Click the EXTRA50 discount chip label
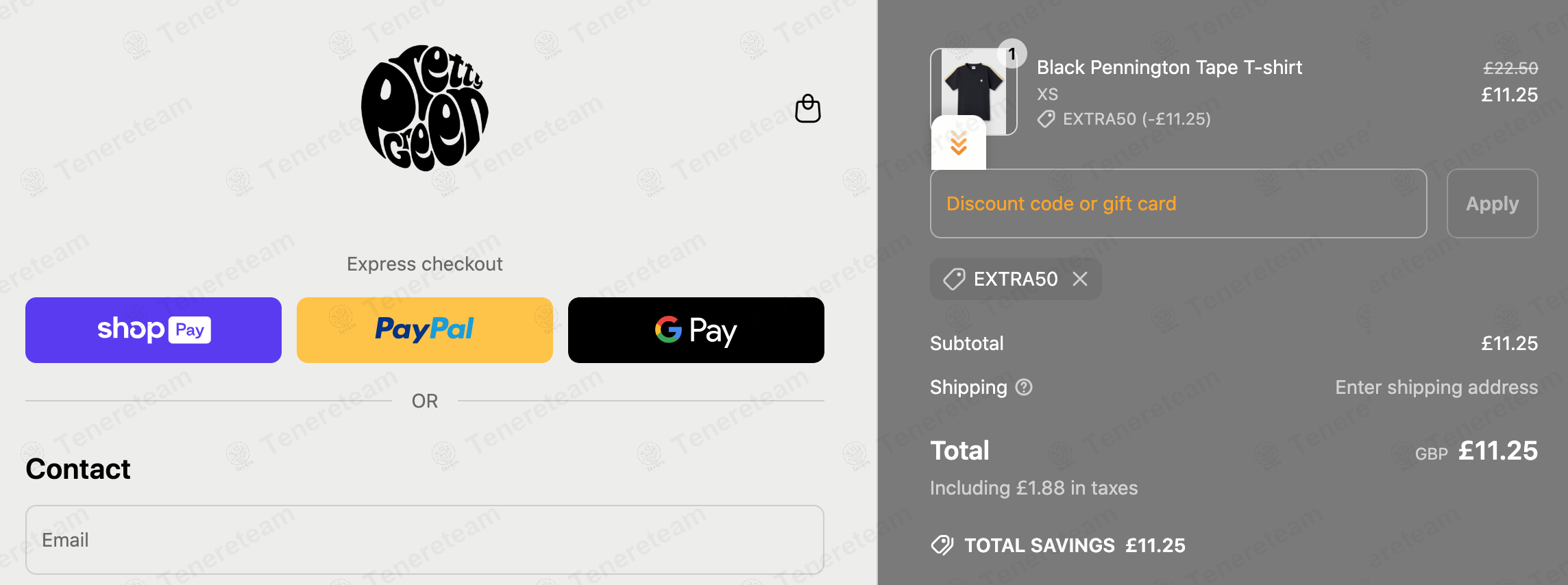The height and width of the screenshot is (585, 1568). coord(1016,279)
